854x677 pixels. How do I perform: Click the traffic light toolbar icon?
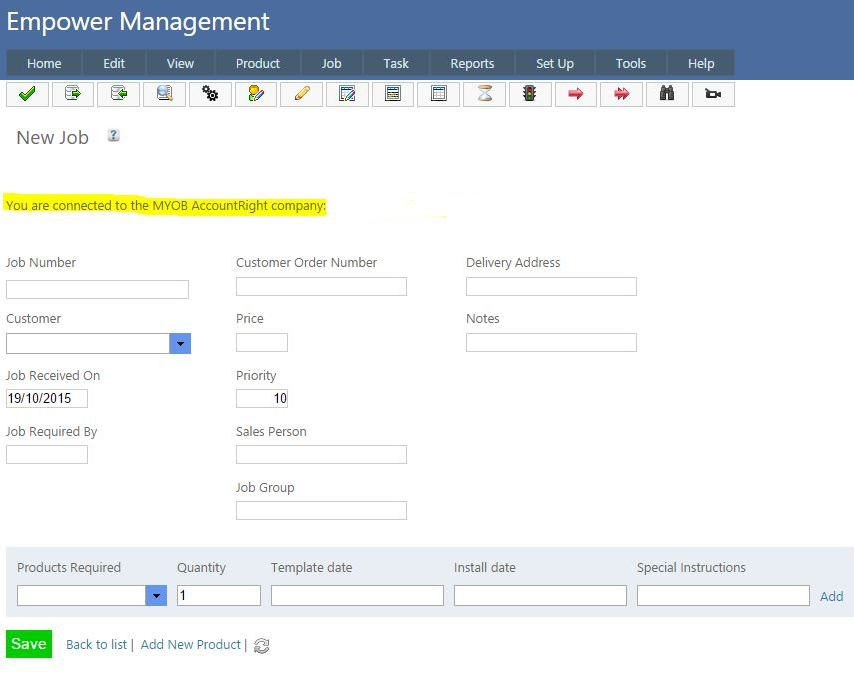pyautogui.click(x=530, y=94)
